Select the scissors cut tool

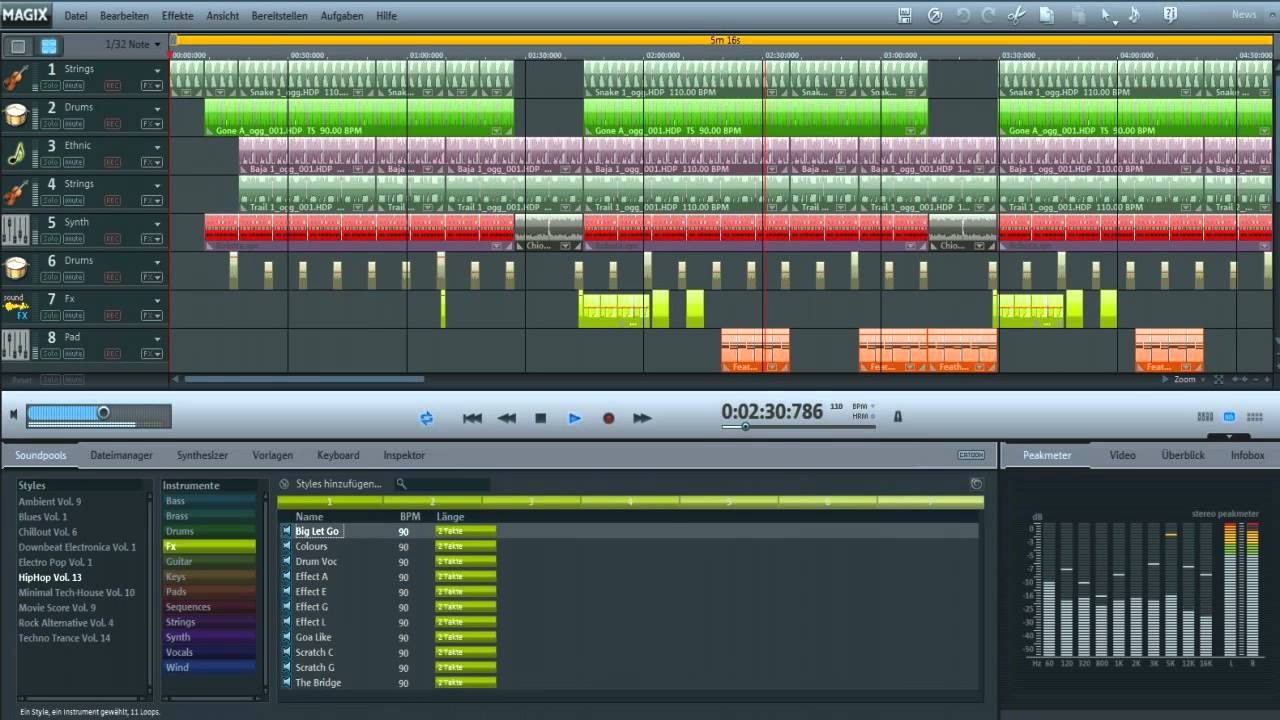[x=1016, y=15]
